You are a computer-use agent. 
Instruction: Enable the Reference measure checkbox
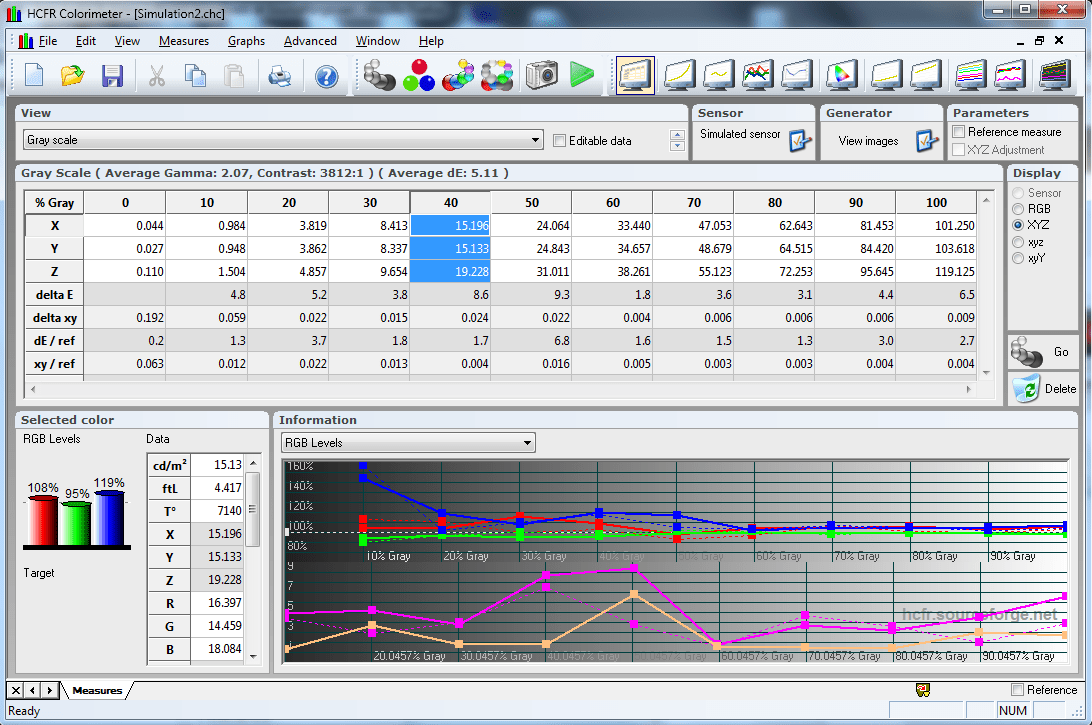(958, 131)
